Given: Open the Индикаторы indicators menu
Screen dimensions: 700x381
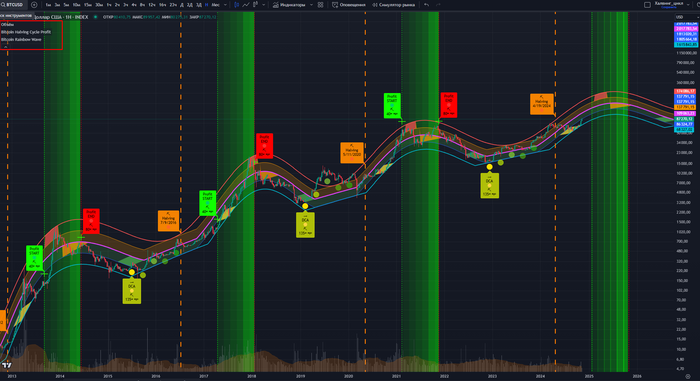Looking at the screenshot, I should (289, 4).
